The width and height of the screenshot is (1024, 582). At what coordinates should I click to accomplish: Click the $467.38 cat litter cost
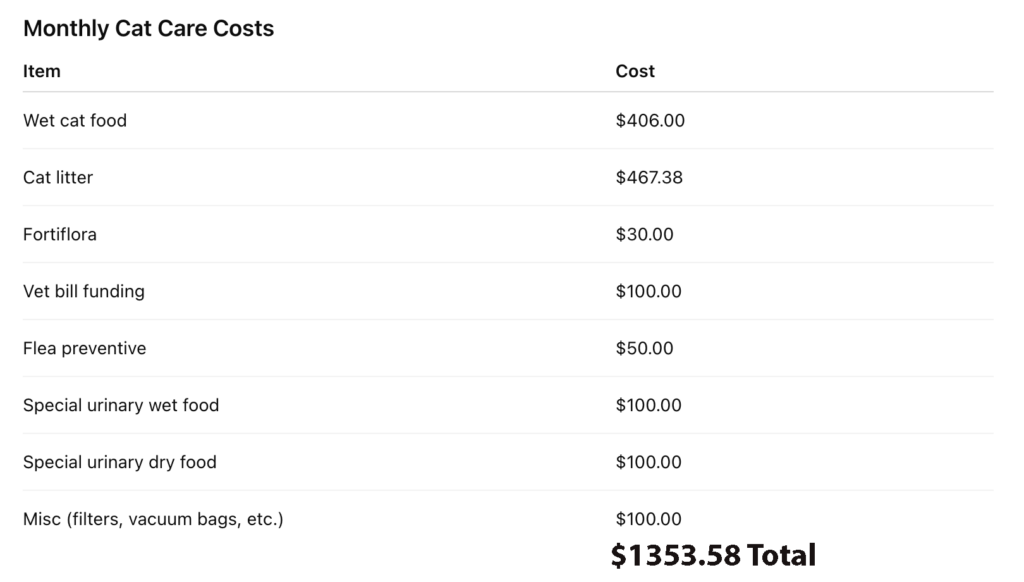[x=649, y=178]
